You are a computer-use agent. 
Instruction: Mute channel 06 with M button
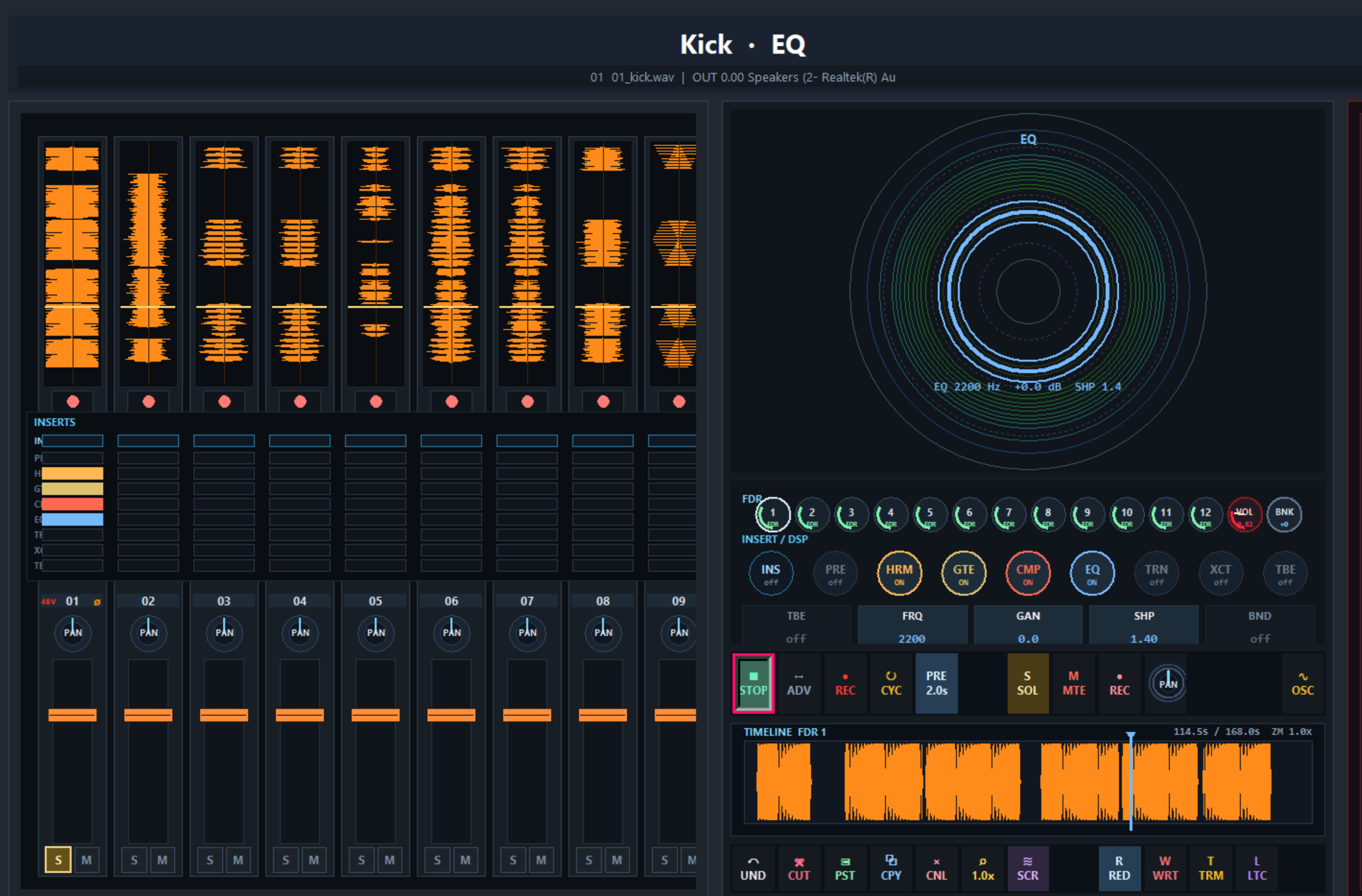click(x=466, y=860)
